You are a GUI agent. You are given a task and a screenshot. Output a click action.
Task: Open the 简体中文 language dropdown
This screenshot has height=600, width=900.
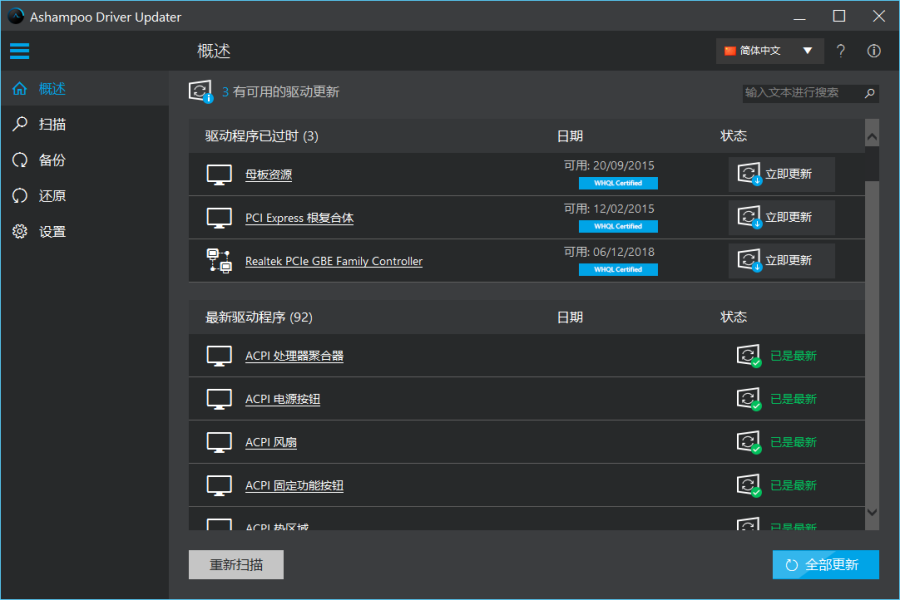pos(770,51)
